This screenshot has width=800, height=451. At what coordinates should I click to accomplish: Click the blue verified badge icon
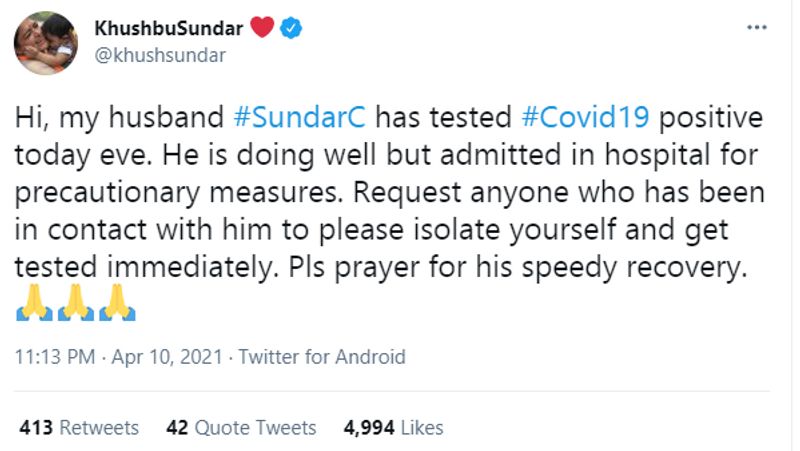(x=291, y=29)
